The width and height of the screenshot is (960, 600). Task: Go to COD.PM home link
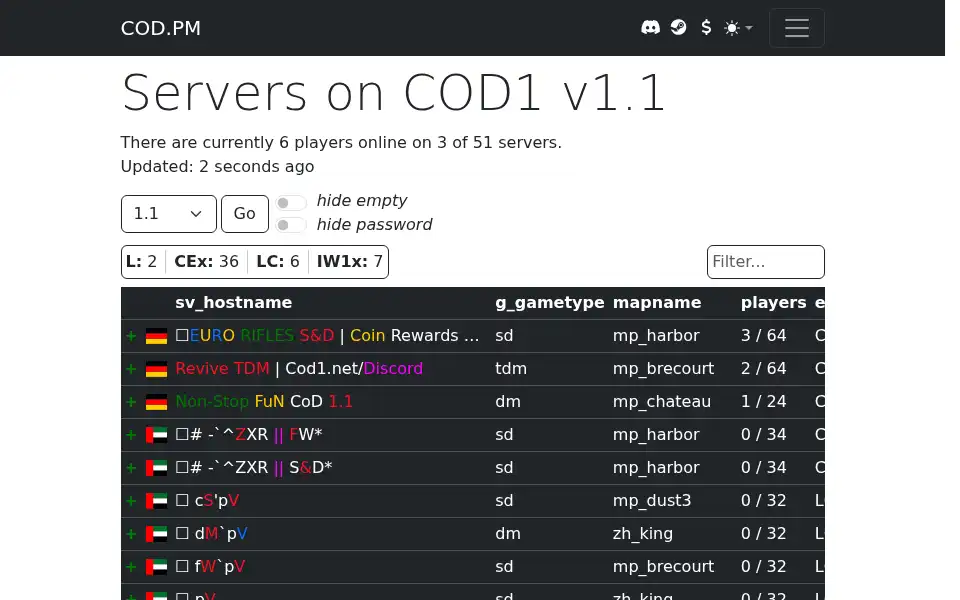[160, 28]
